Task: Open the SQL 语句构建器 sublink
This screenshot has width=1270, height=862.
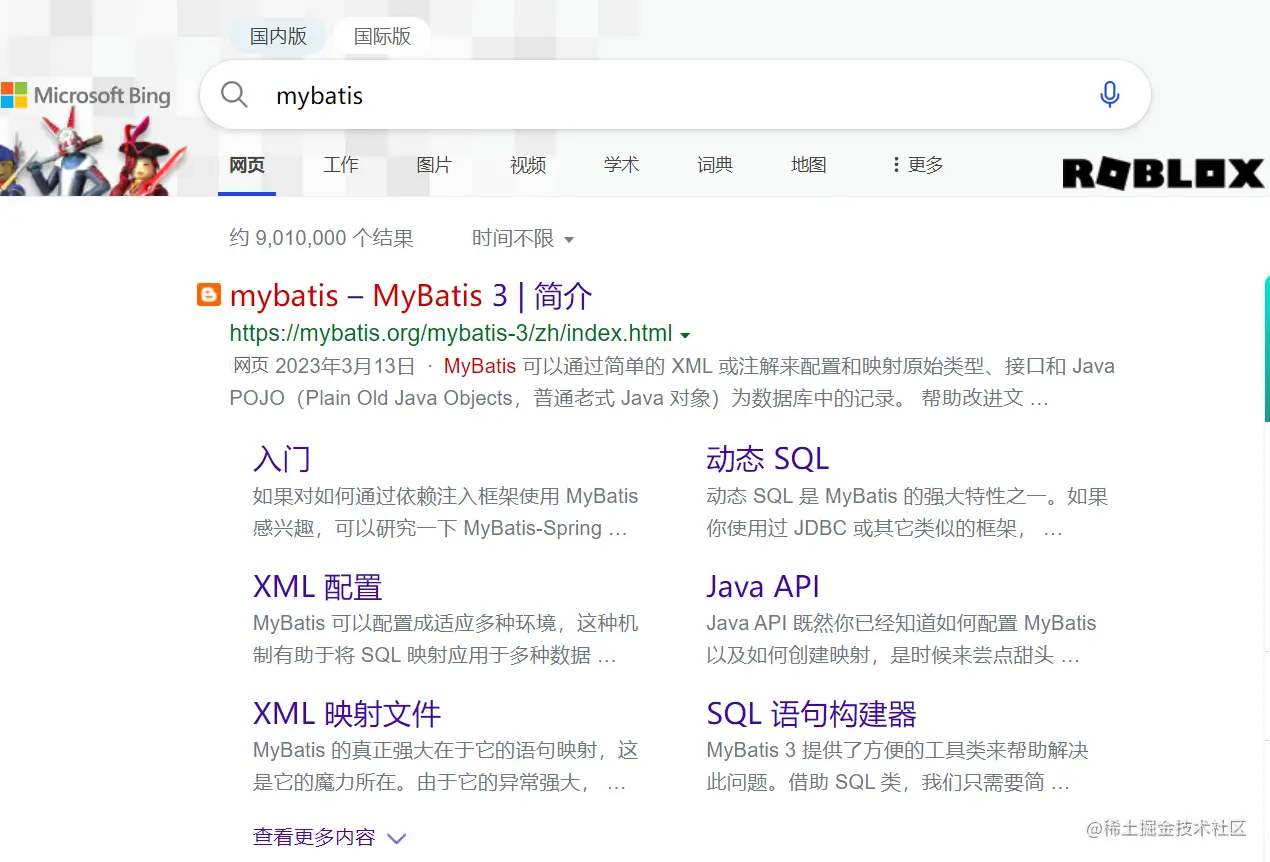Action: (811, 714)
